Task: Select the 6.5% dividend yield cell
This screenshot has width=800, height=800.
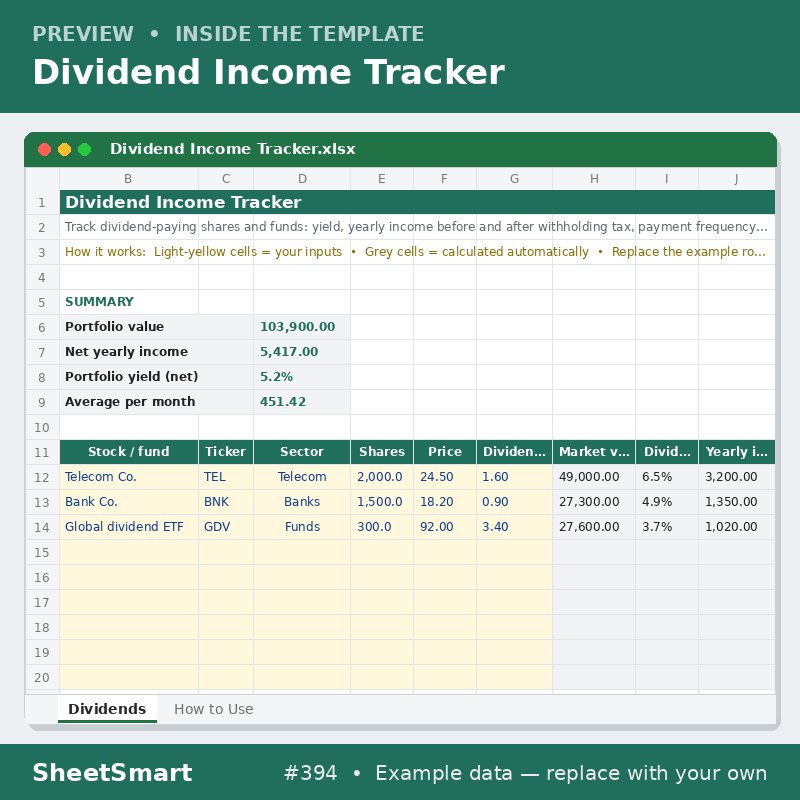Action: [x=667, y=477]
